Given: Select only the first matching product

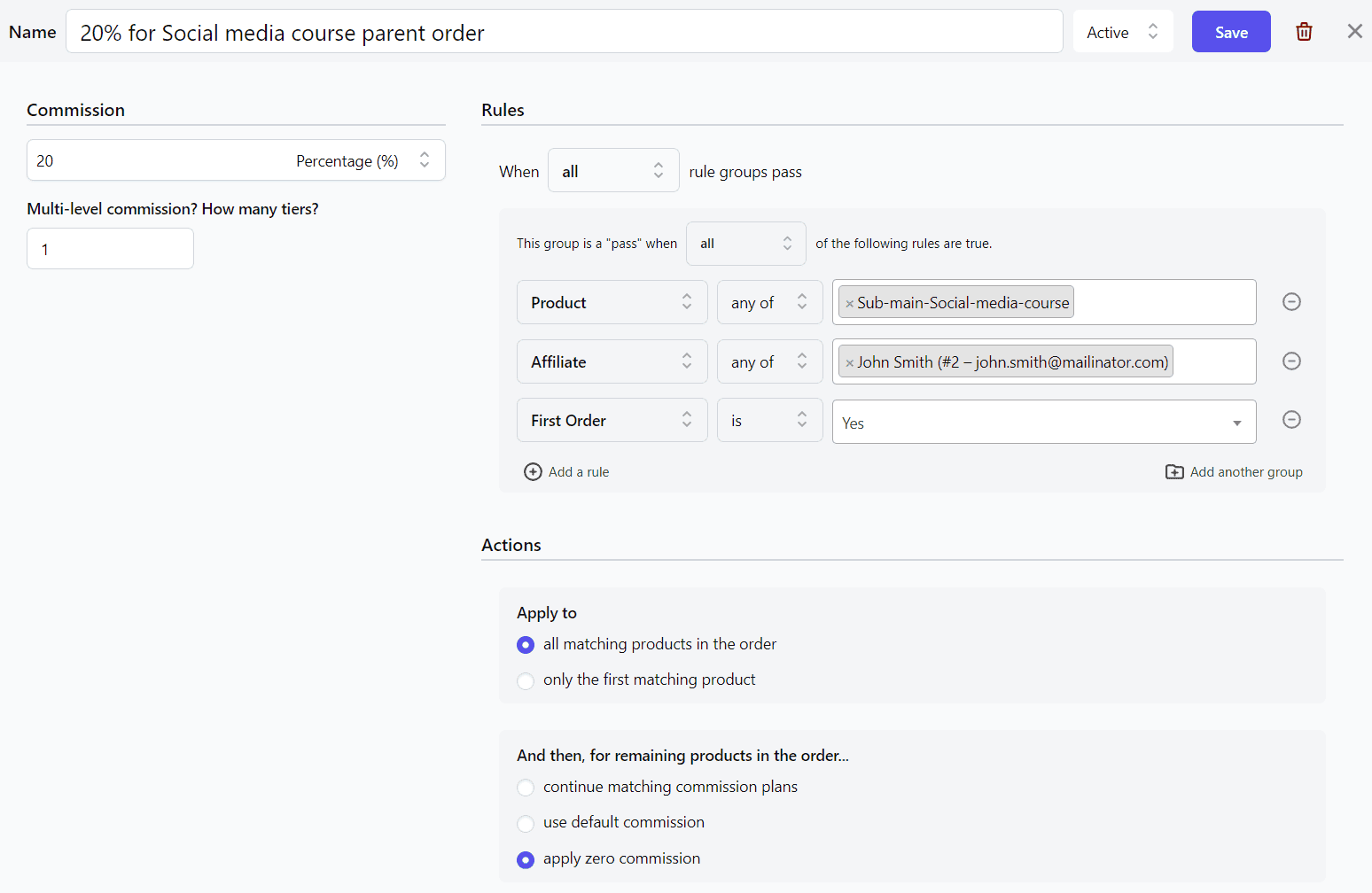Looking at the screenshot, I should coord(526,680).
